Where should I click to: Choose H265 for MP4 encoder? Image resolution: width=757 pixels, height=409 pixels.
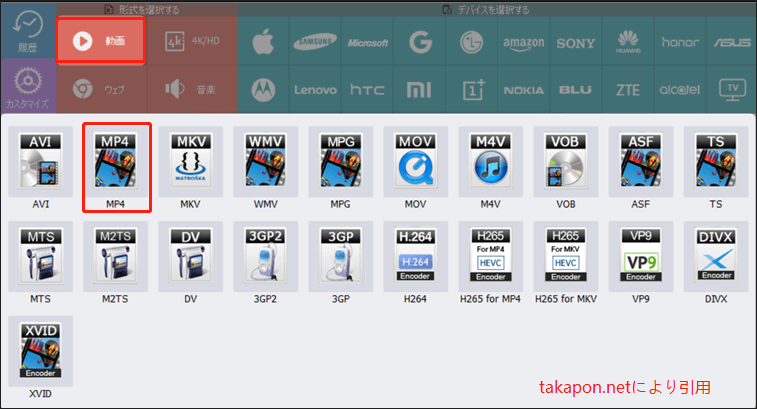coord(491,256)
